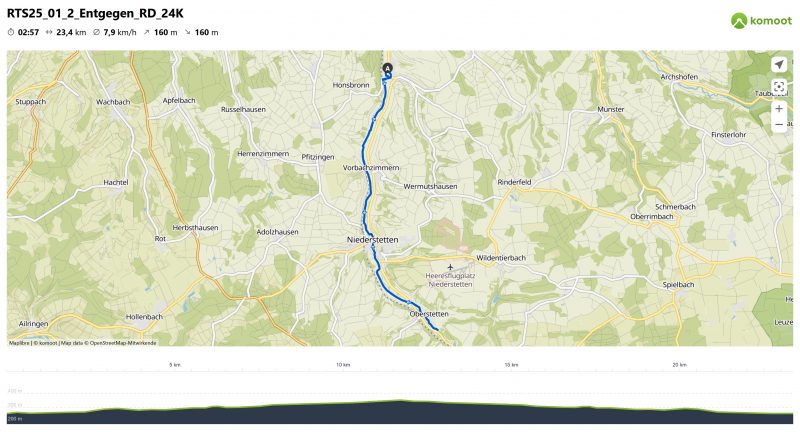Image resolution: width=800 pixels, height=432 pixels.
Task: Click the airfield plane icon near Niederstetten
Action: pyautogui.click(x=450, y=267)
